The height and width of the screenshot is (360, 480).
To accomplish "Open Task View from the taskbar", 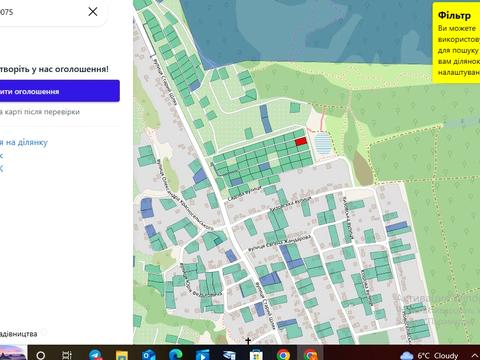I will point(67,355).
